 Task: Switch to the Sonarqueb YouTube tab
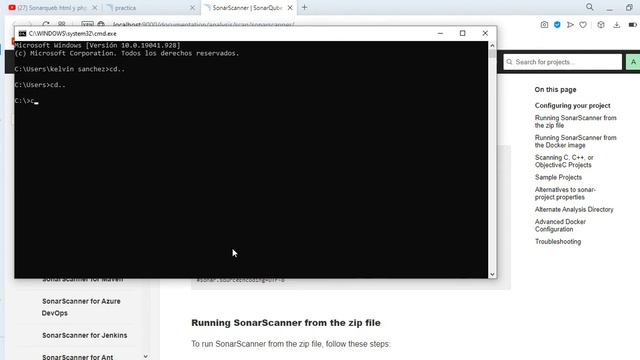[x=52, y=8]
